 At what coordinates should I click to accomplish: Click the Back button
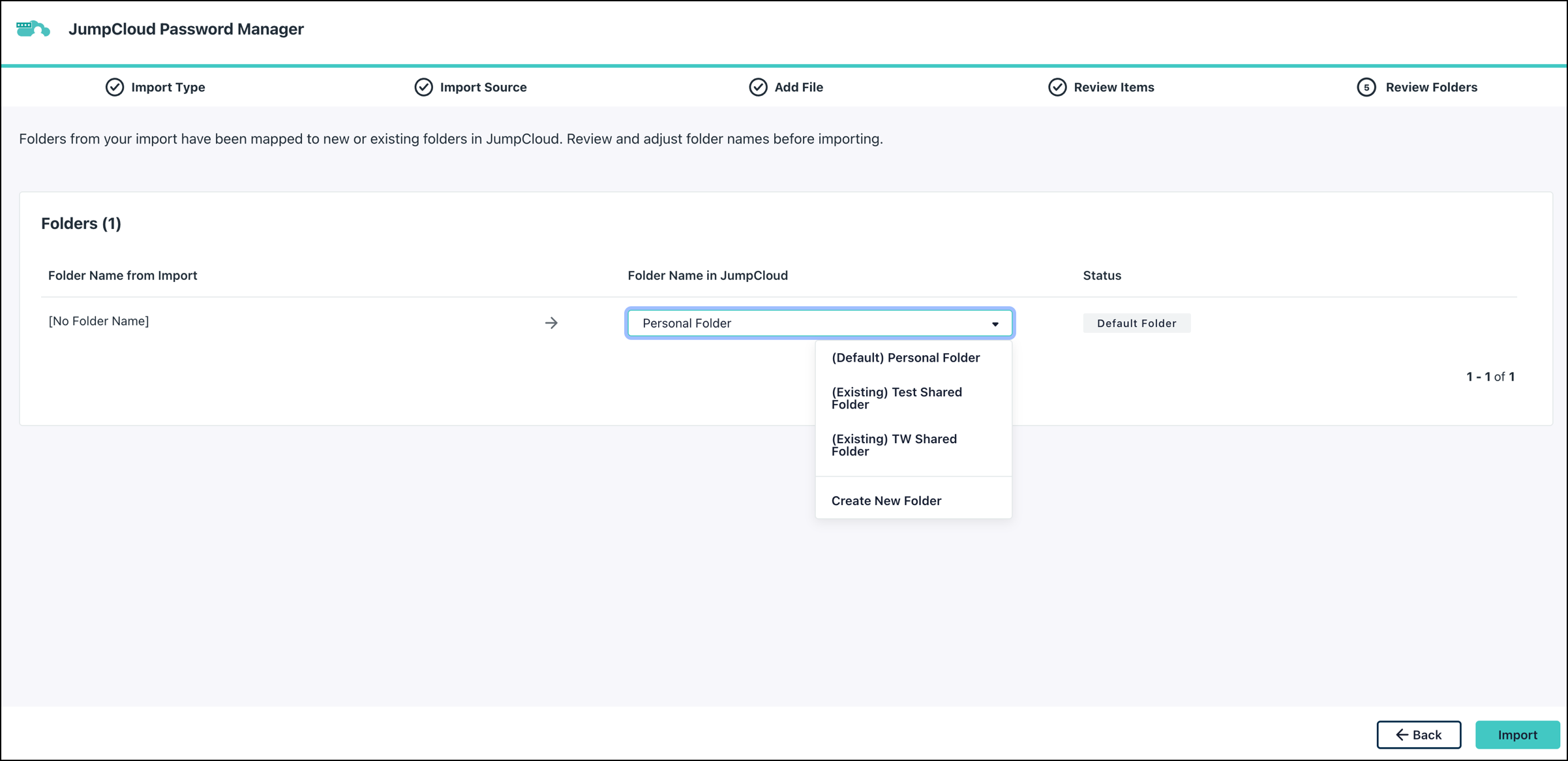tap(1419, 735)
